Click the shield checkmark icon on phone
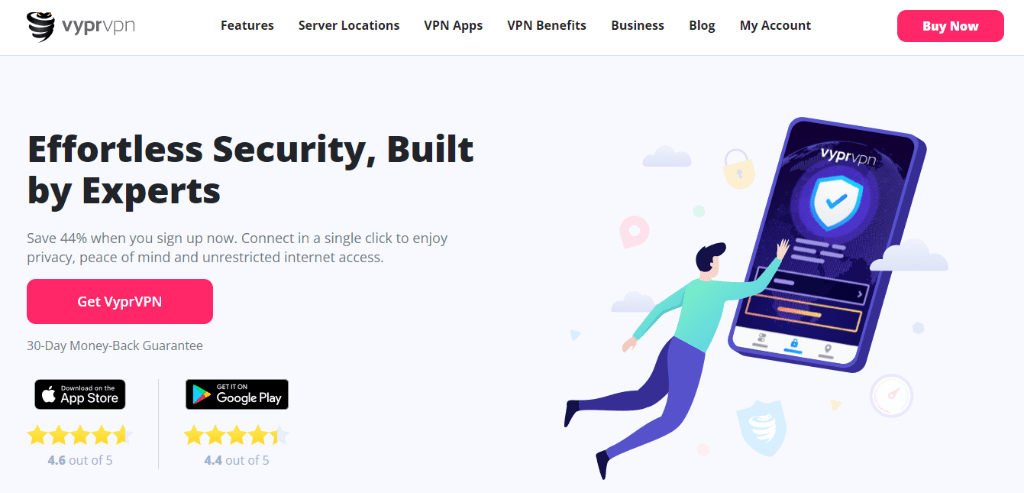1024x493 pixels. point(836,202)
